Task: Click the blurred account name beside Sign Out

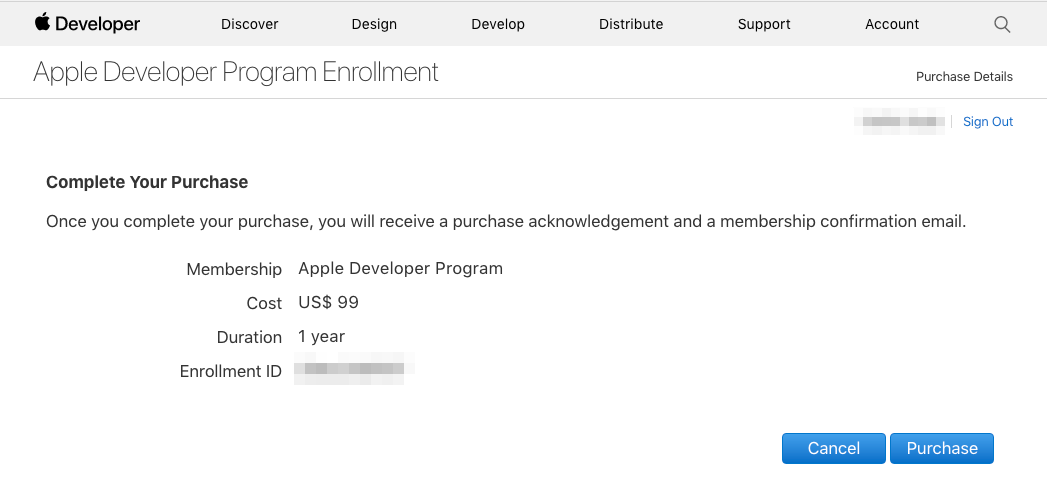Action: point(900,122)
